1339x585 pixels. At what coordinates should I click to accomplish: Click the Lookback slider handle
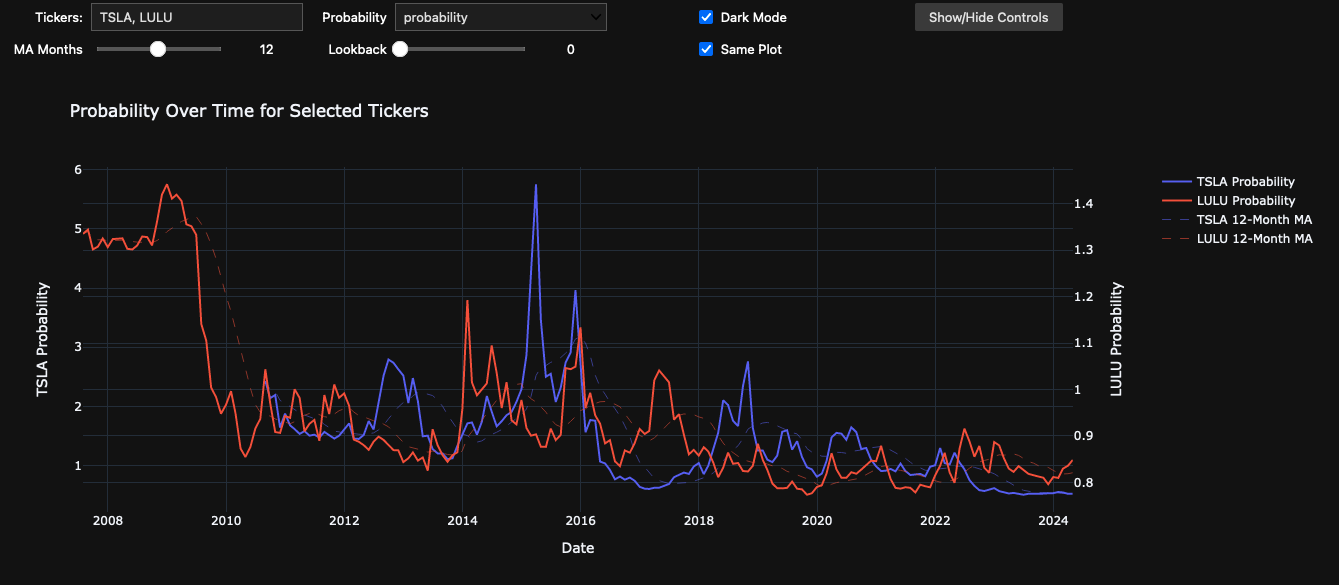pos(400,49)
